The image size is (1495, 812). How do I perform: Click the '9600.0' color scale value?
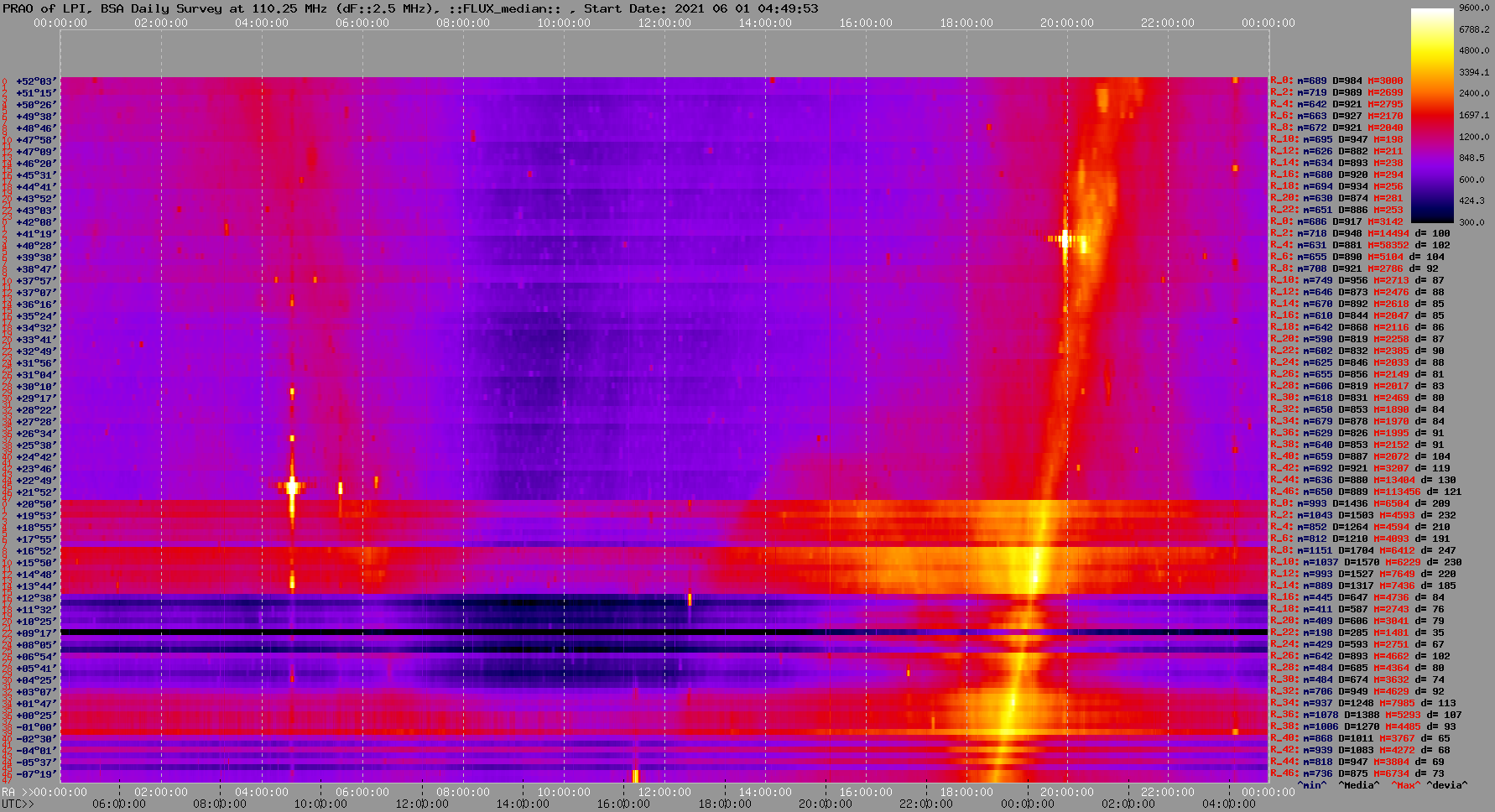click(1474, 8)
